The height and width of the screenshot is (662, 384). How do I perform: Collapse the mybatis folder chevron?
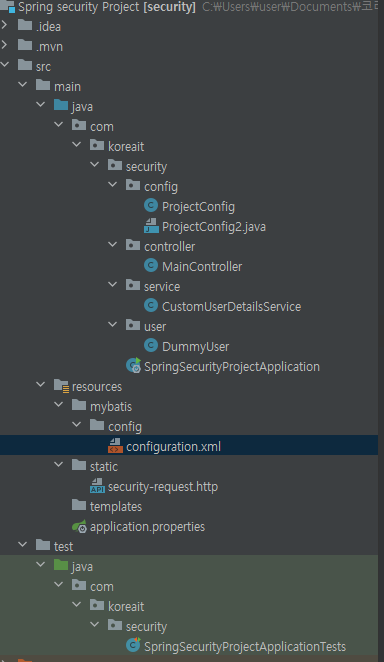(x=59, y=405)
